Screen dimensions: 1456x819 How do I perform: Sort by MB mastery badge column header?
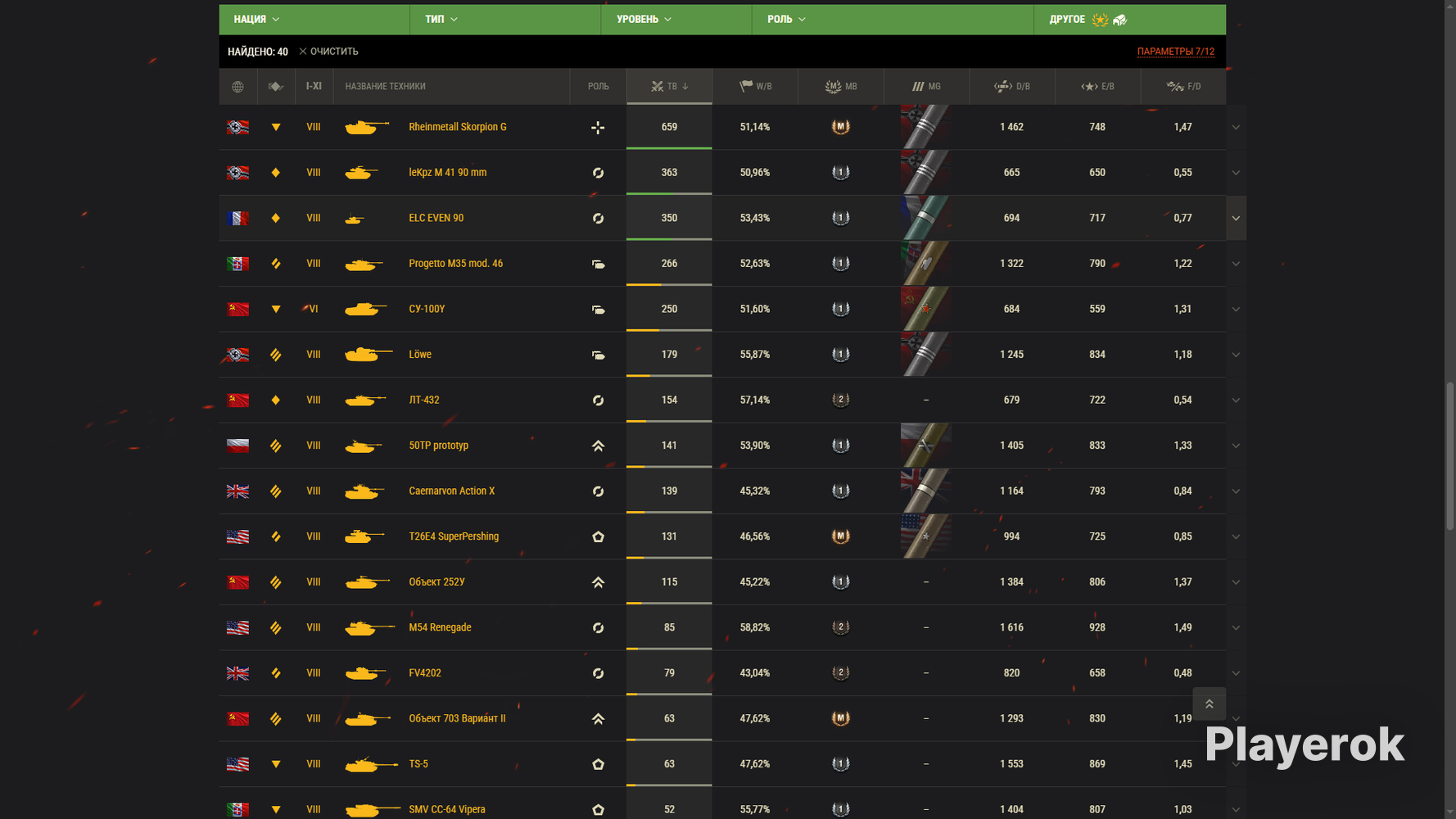[841, 87]
